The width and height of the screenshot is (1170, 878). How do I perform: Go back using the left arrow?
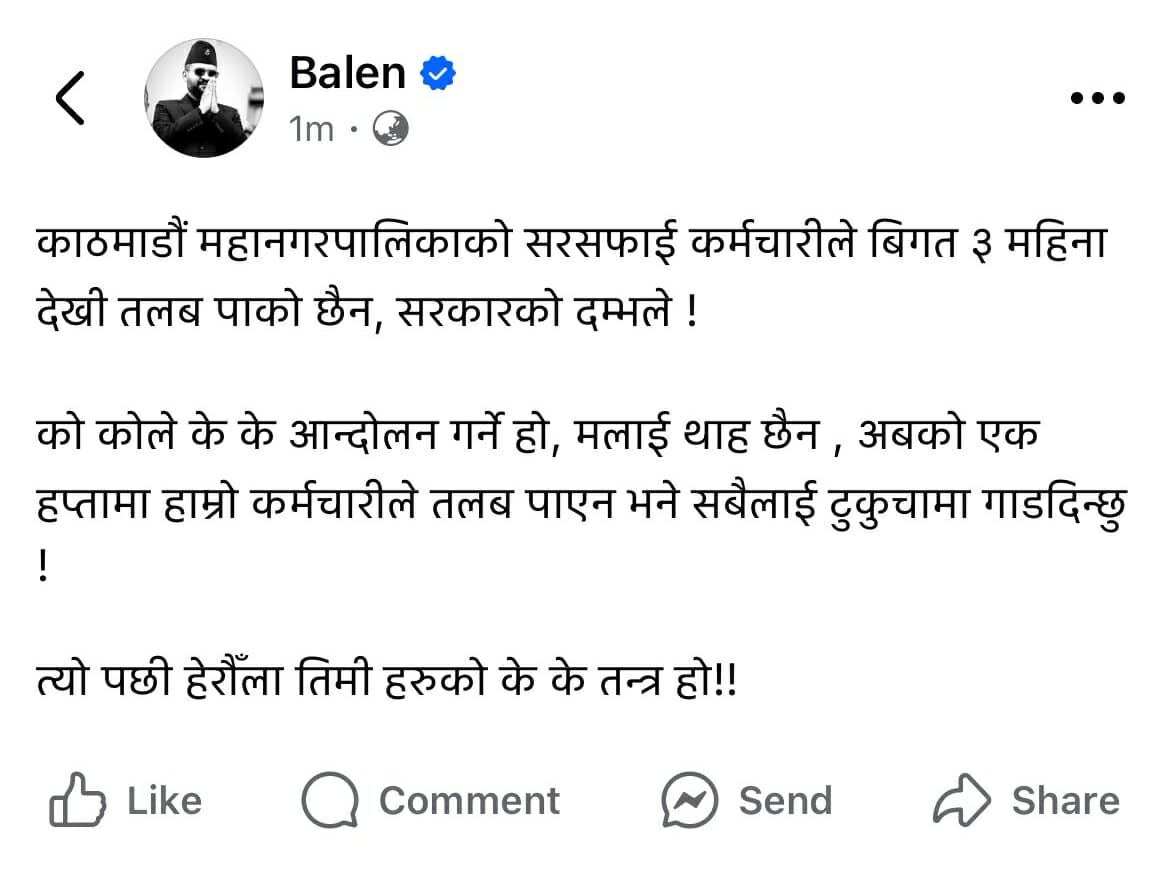coord(70,99)
